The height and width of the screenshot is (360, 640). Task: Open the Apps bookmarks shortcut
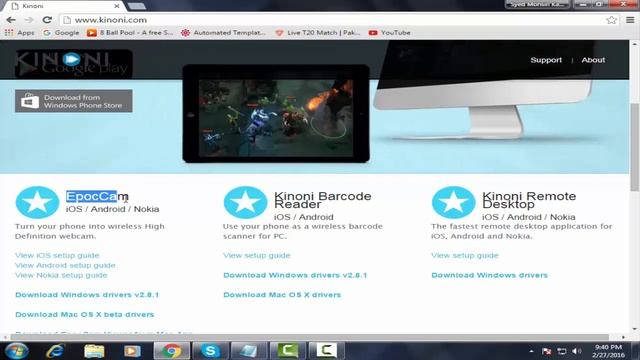point(20,33)
